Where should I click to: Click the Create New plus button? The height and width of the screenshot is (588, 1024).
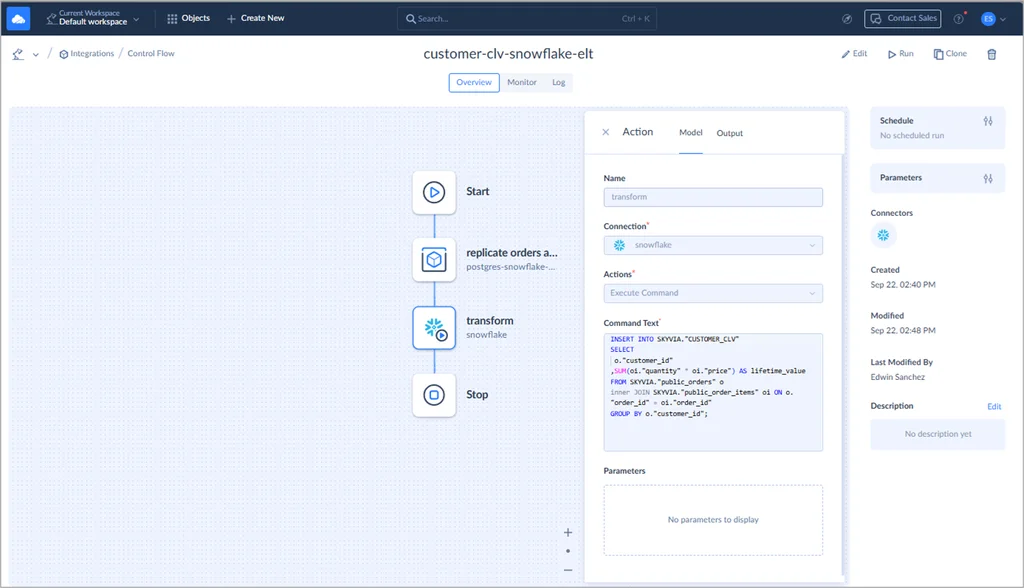pos(255,18)
